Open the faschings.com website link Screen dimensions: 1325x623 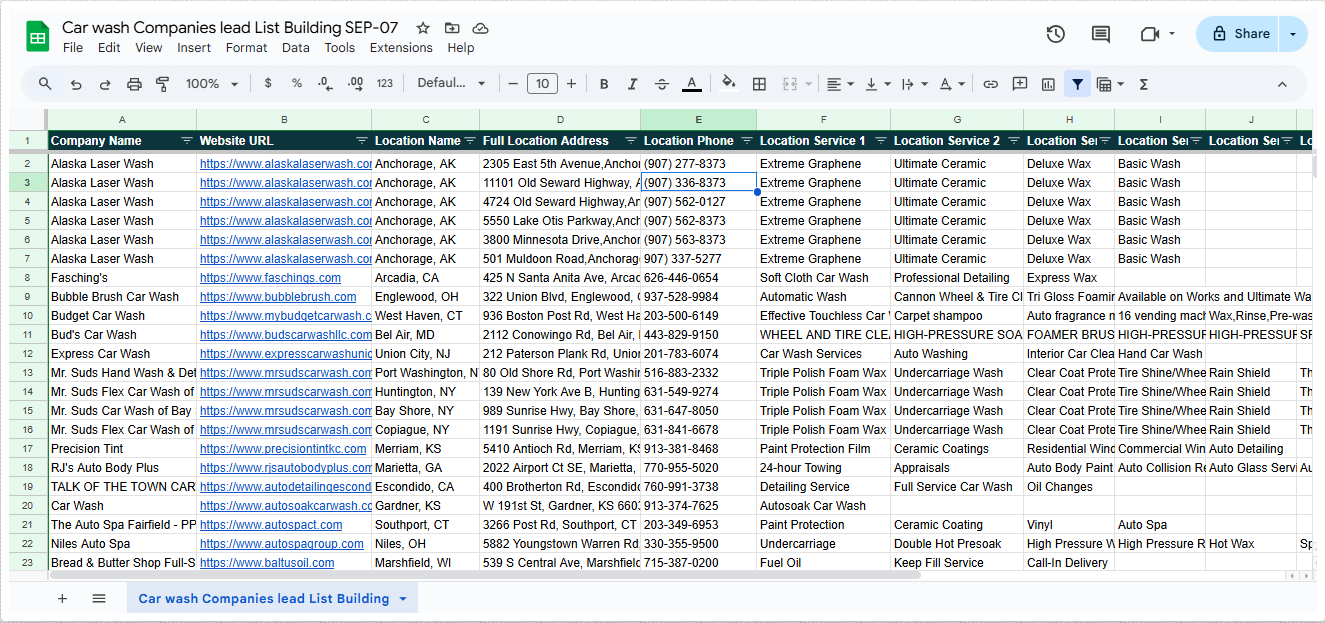coord(270,278)
